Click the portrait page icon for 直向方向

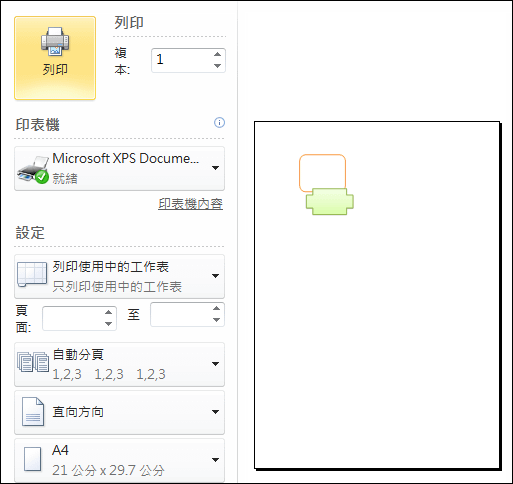(33, 412)
